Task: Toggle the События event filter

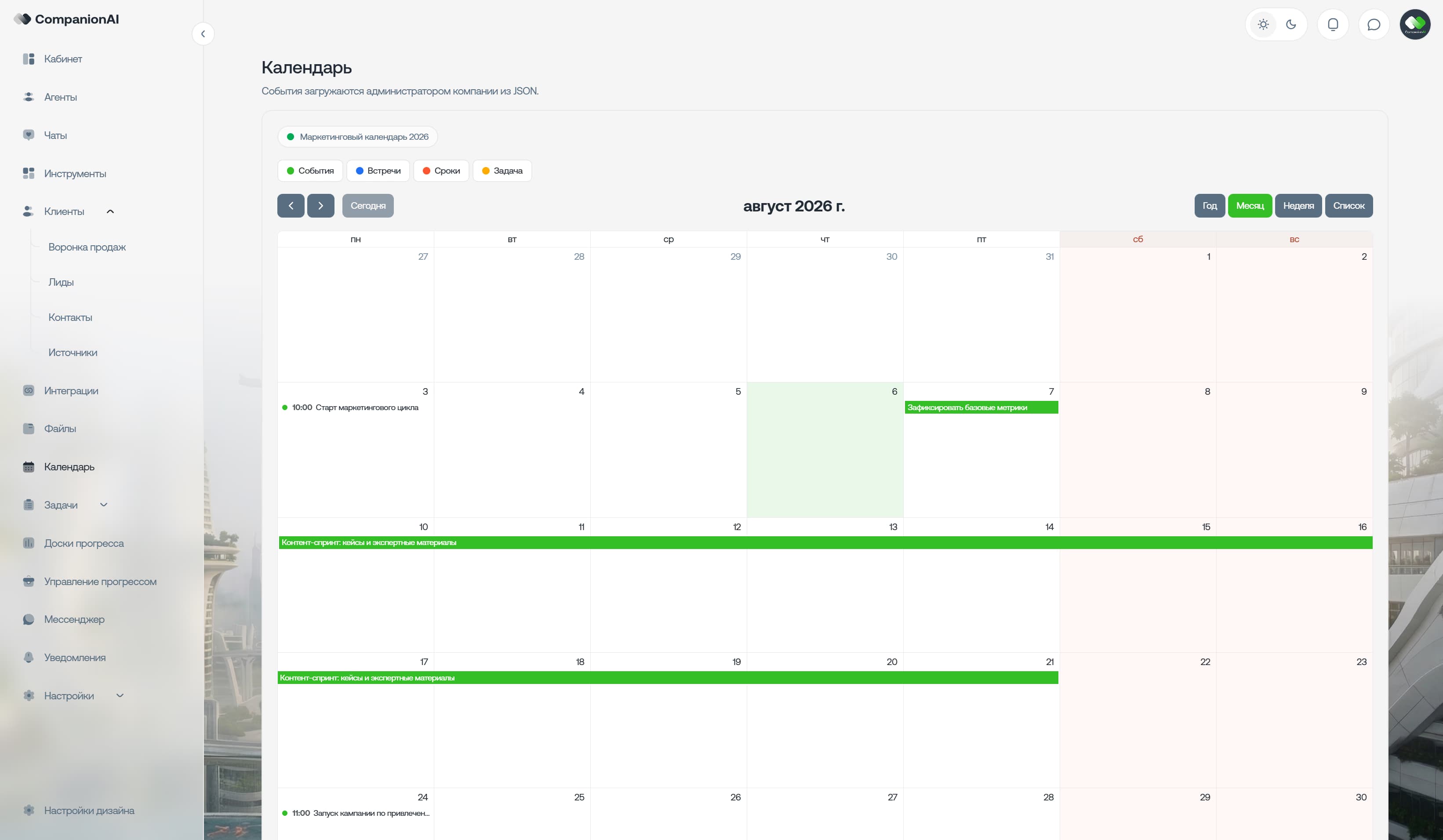Action: (310, 171)
